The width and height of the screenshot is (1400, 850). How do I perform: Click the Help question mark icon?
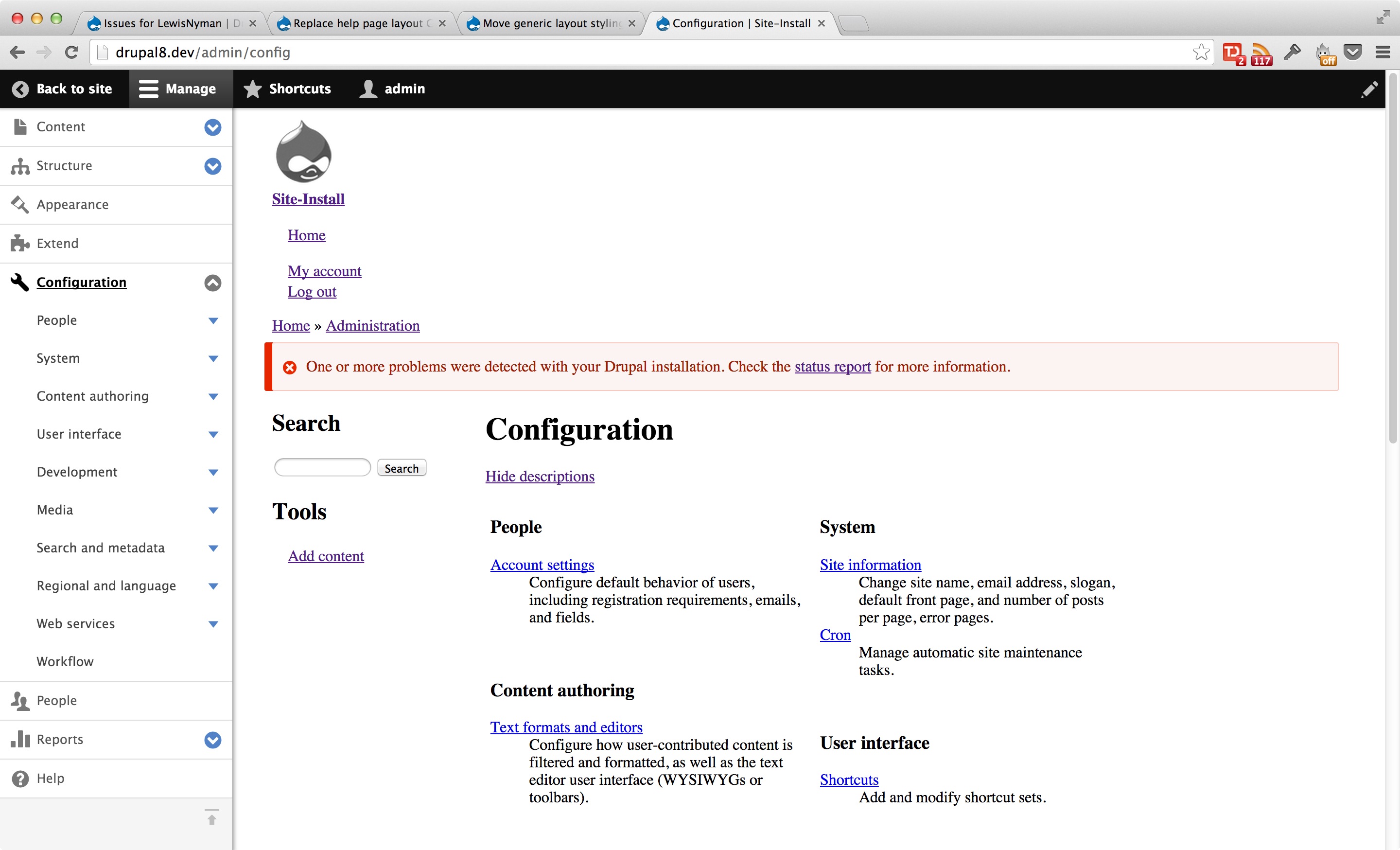pyautogui.click(x=20, y=778)
